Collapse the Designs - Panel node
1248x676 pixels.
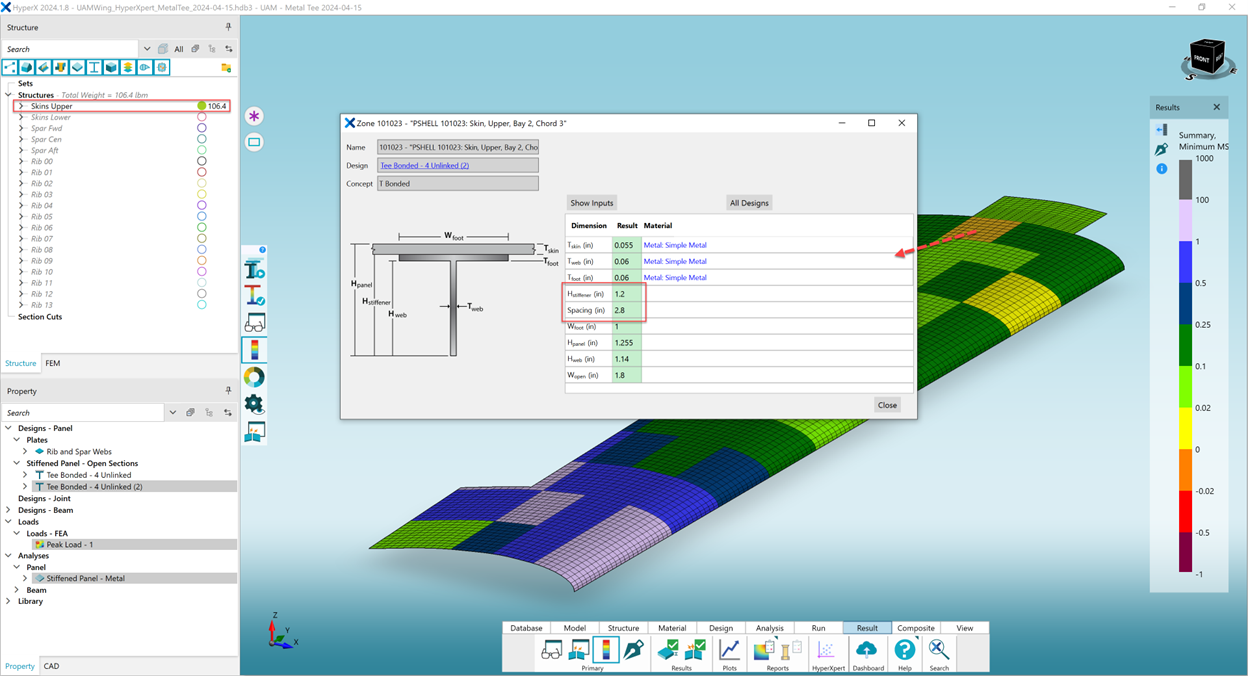point(9,428)
